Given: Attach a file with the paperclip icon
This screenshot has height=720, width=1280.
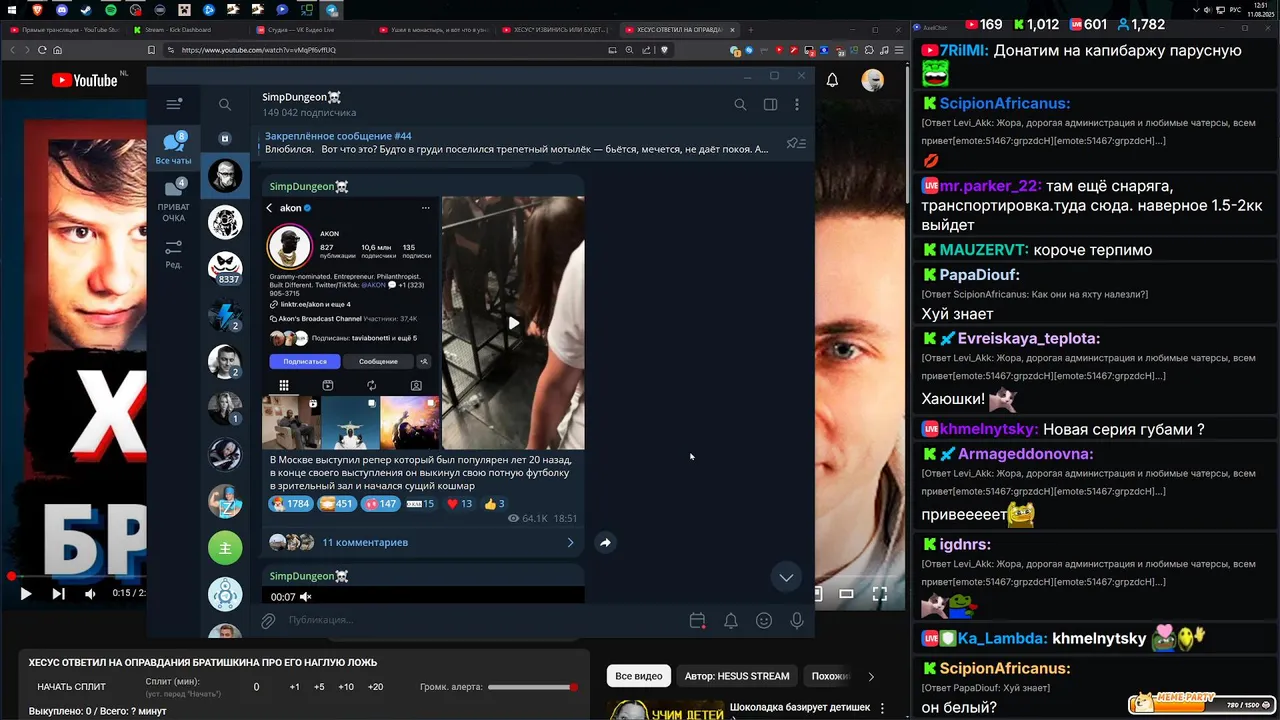Looking at the screenshot, I should tap(268, 621).
